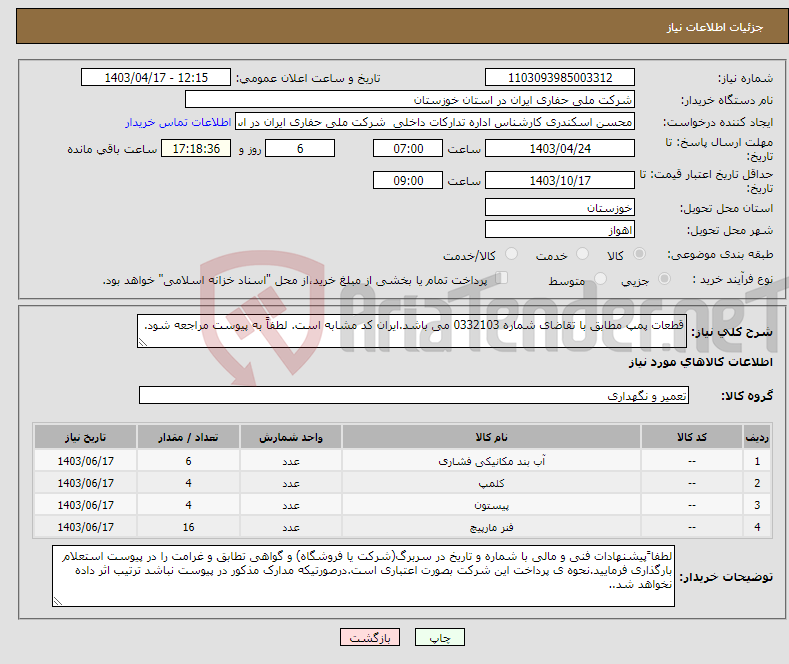
Task: Click the request creator name field
Action: point(435,122)
